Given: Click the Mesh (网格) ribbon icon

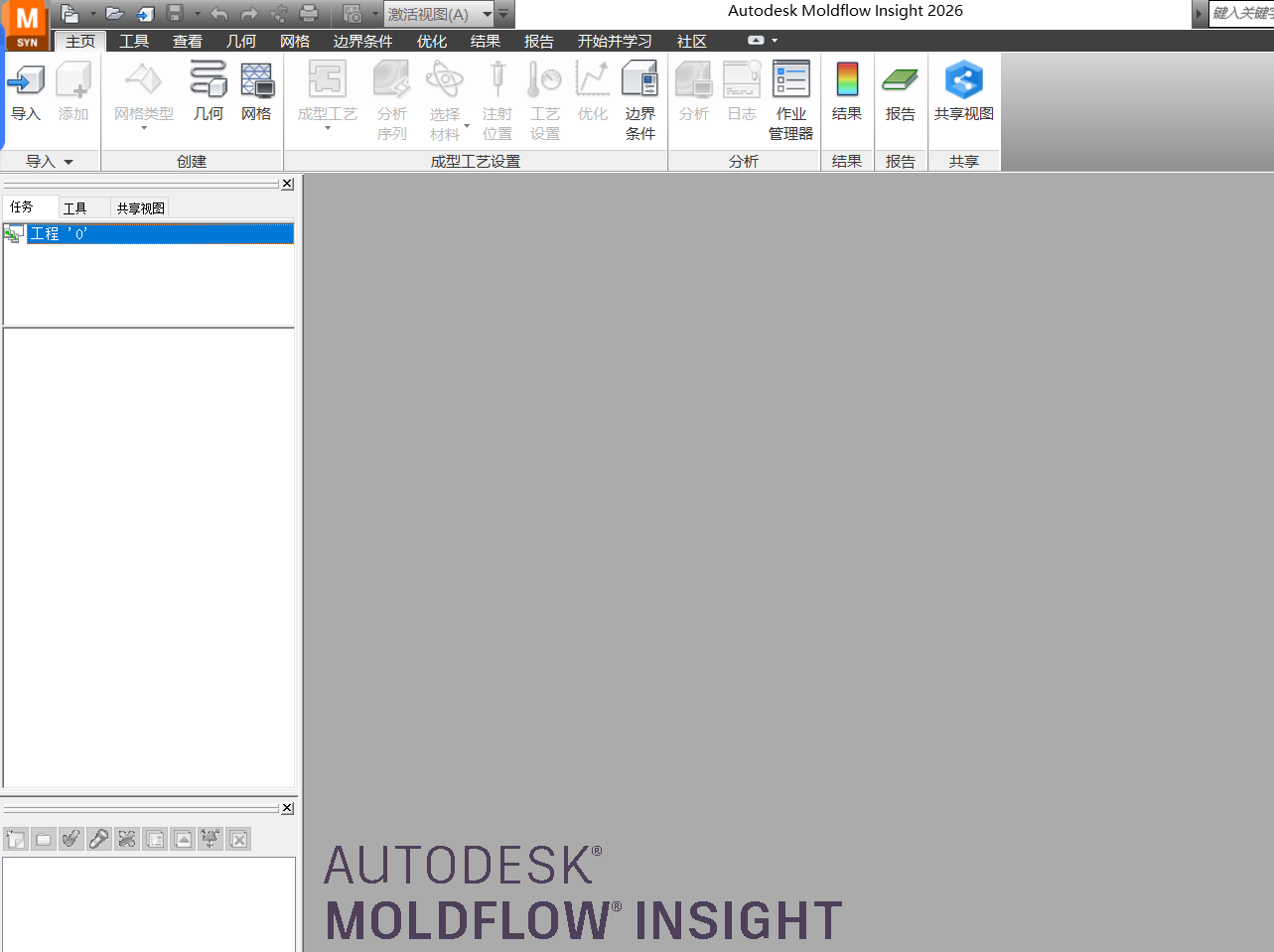Looking at the screenshot, I should click(x=256, y=91).
